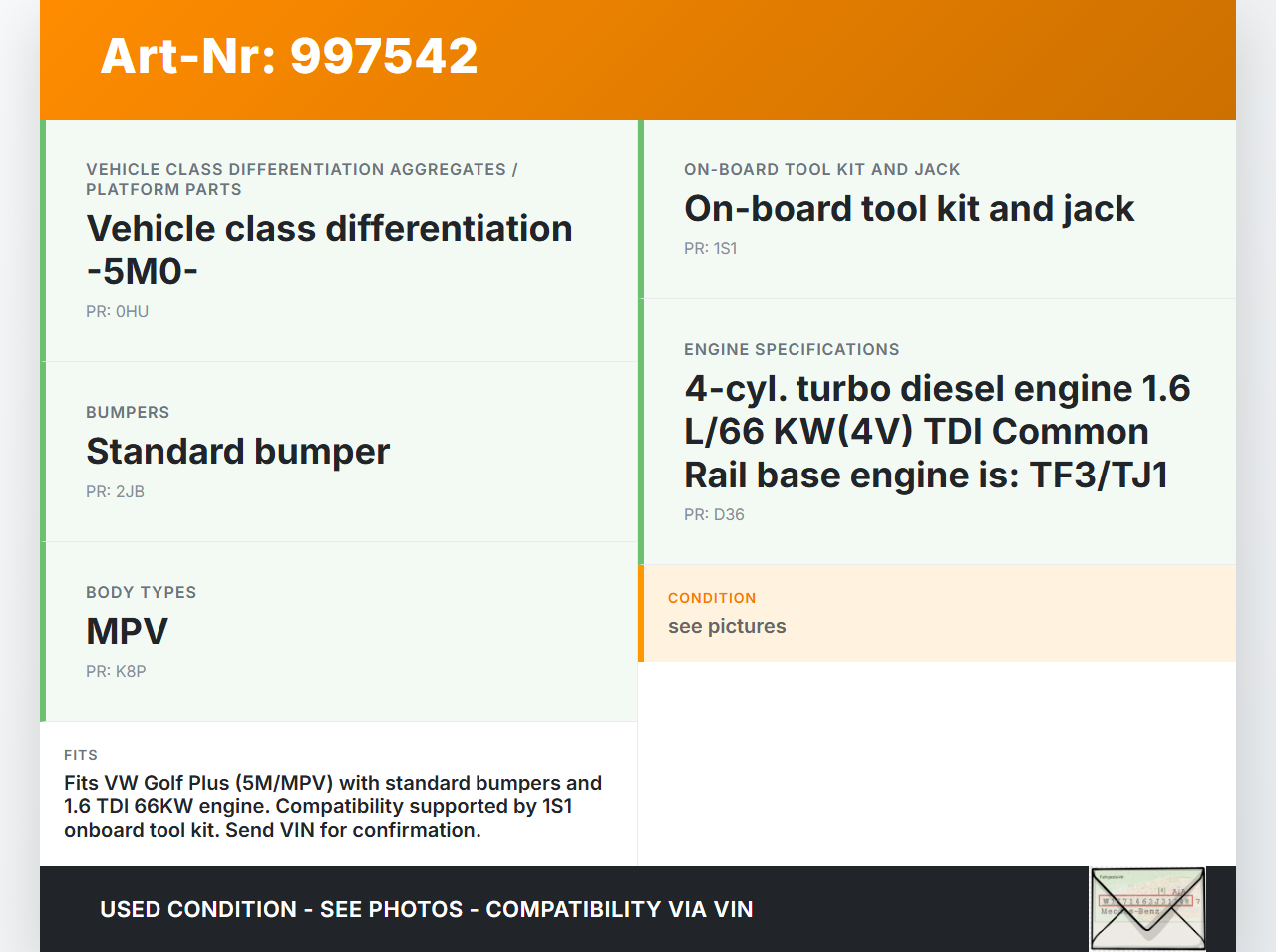This screenshot has width=1276, height=952.
Task: Click the 'PR: 0HU' code
Action: click(x=117, y=311)
